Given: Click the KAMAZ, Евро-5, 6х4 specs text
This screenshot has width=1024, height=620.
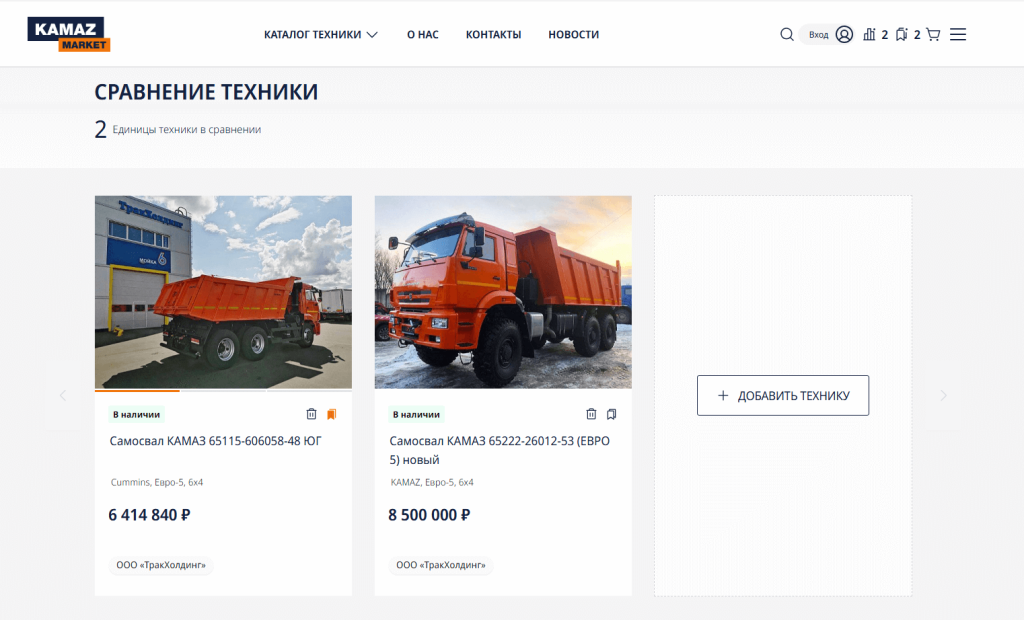Looking at the screenshot, I should [x=432, y=482].
